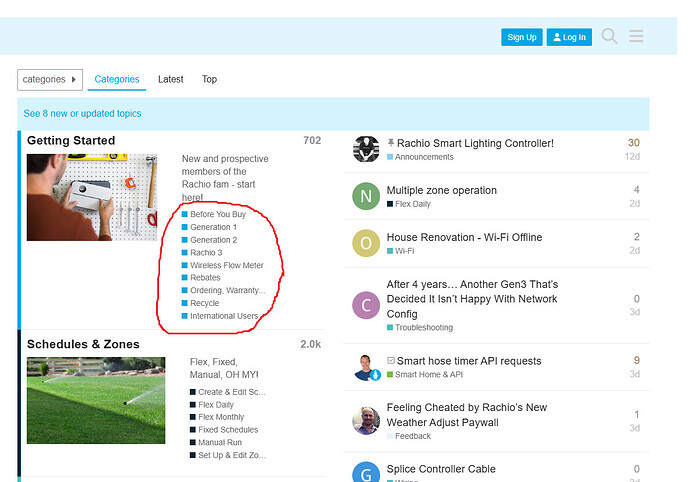The width and height of the screenshot is (690, 482).
Task: Open the Create & Edit Sc… subcategory
Action: coord(231,392)
